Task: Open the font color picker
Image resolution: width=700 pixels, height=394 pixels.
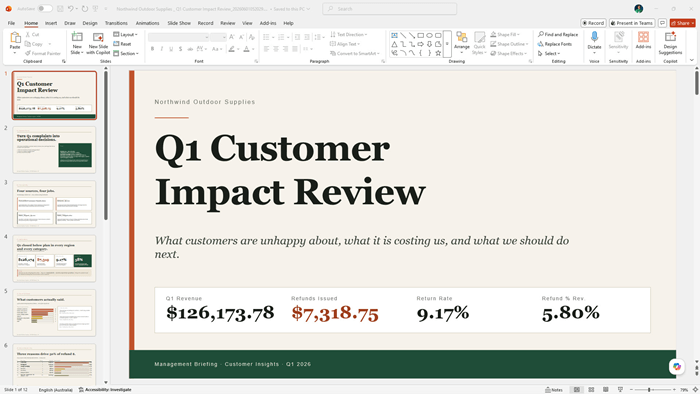Action: 248,49
